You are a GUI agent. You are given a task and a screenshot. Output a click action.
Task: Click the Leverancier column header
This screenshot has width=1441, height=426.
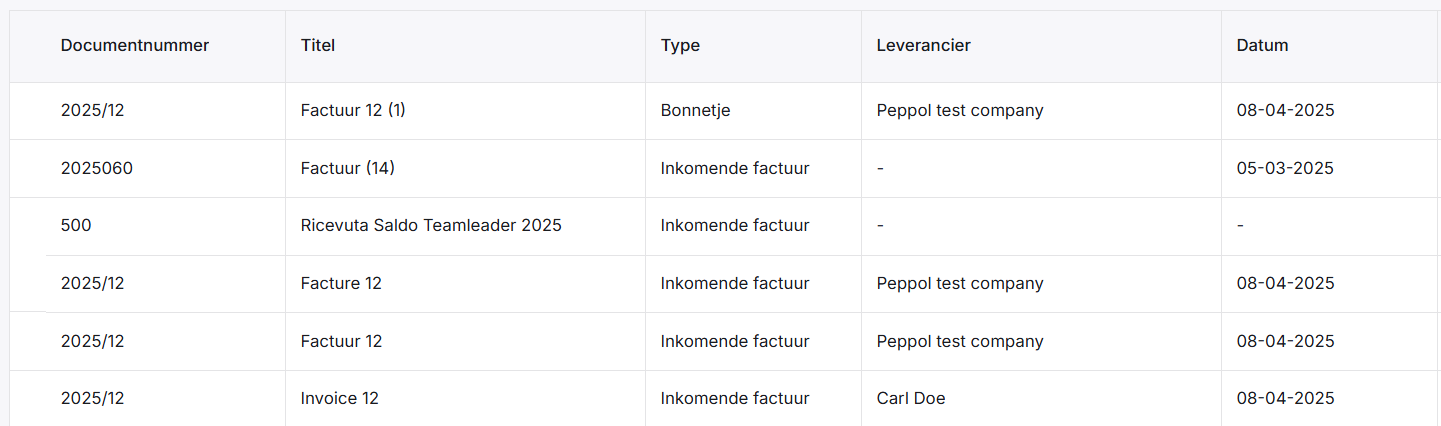[x=924, y=45]
